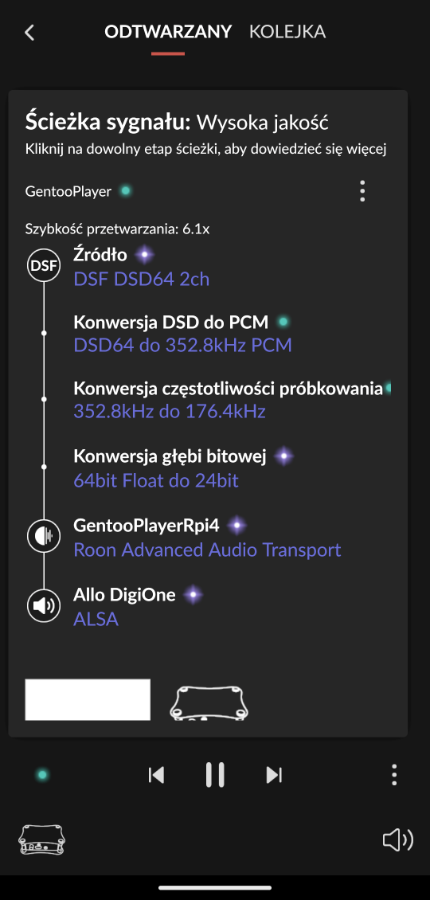Screen dimensions: 430x900
Task: Skip to the next track
Action: [x=274, y=775]
